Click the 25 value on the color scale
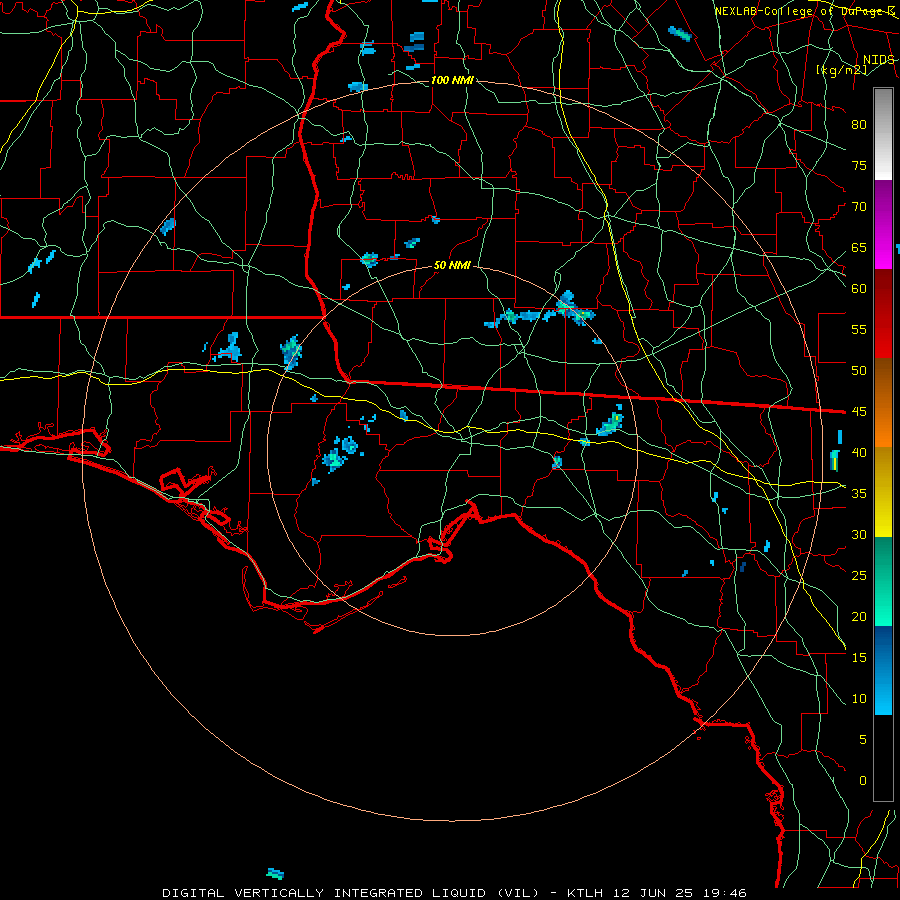This screenshot has height=900, width=900. tap(859, 576)
